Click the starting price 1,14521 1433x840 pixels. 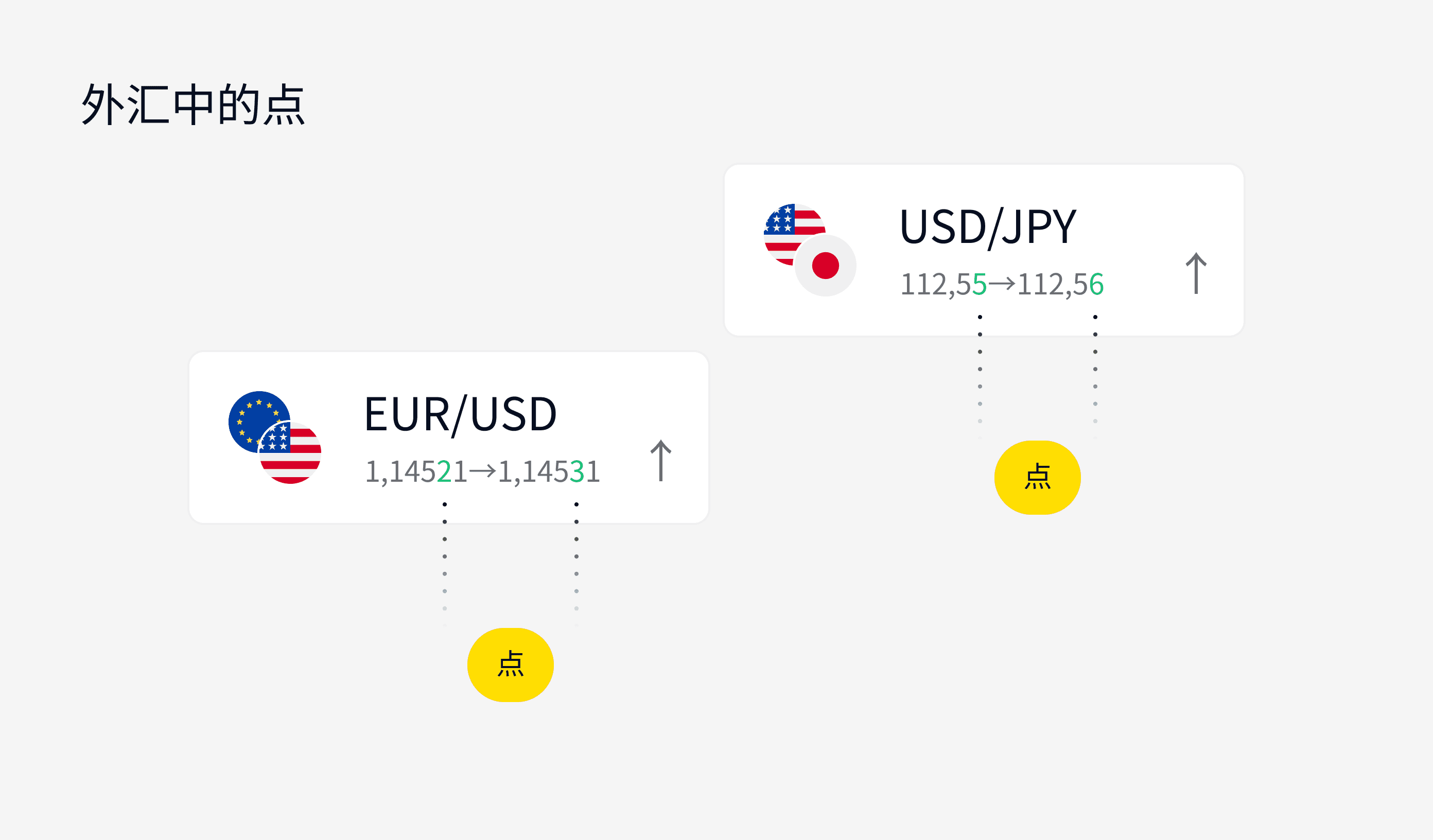pos(416,472)
